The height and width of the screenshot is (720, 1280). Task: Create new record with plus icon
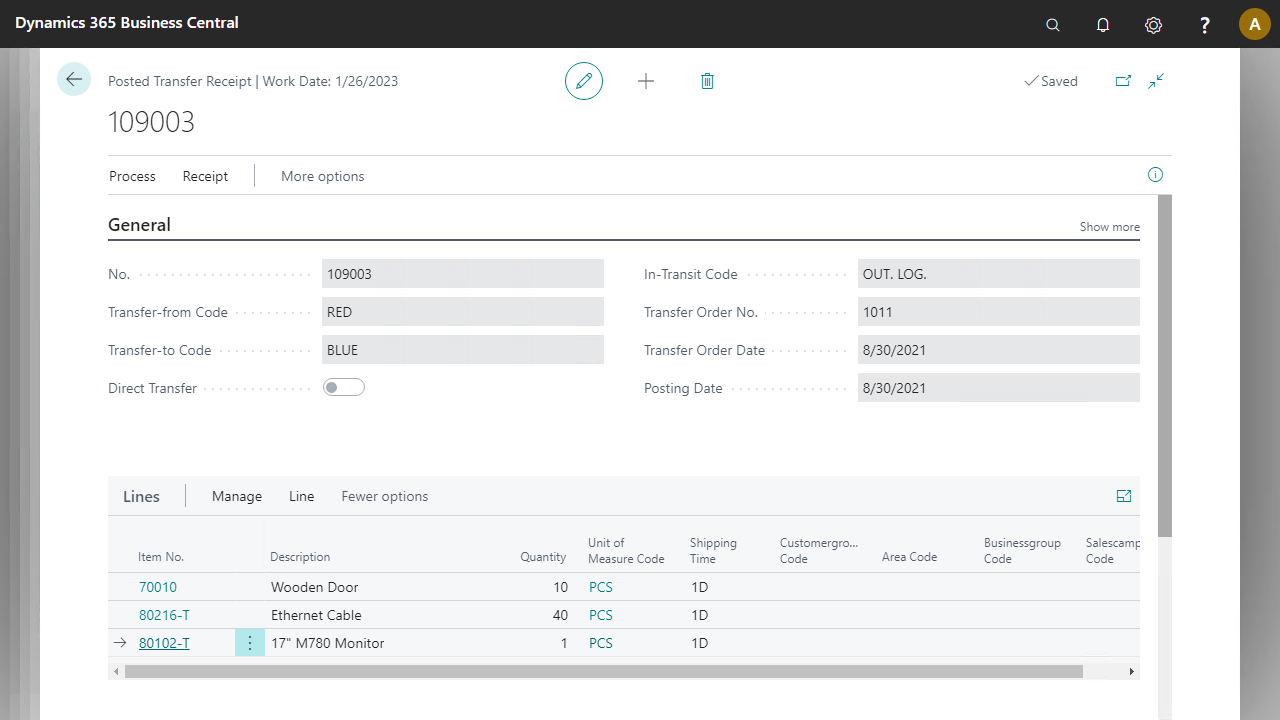[646, 81]
